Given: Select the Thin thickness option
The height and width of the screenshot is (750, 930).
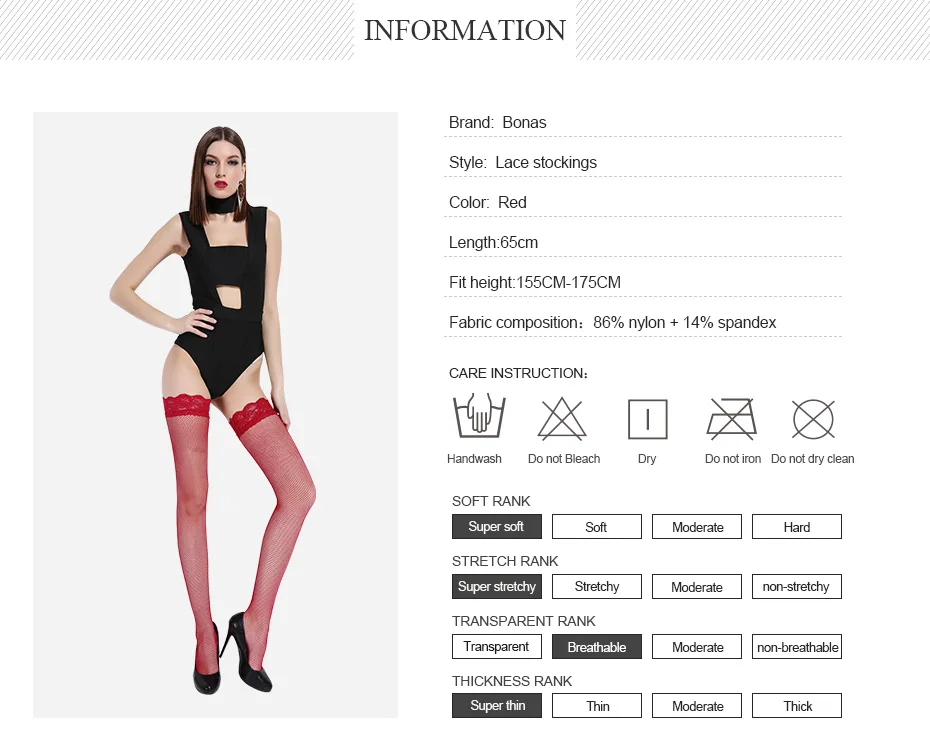Looking at the screenshot, I should click(597, 706).
